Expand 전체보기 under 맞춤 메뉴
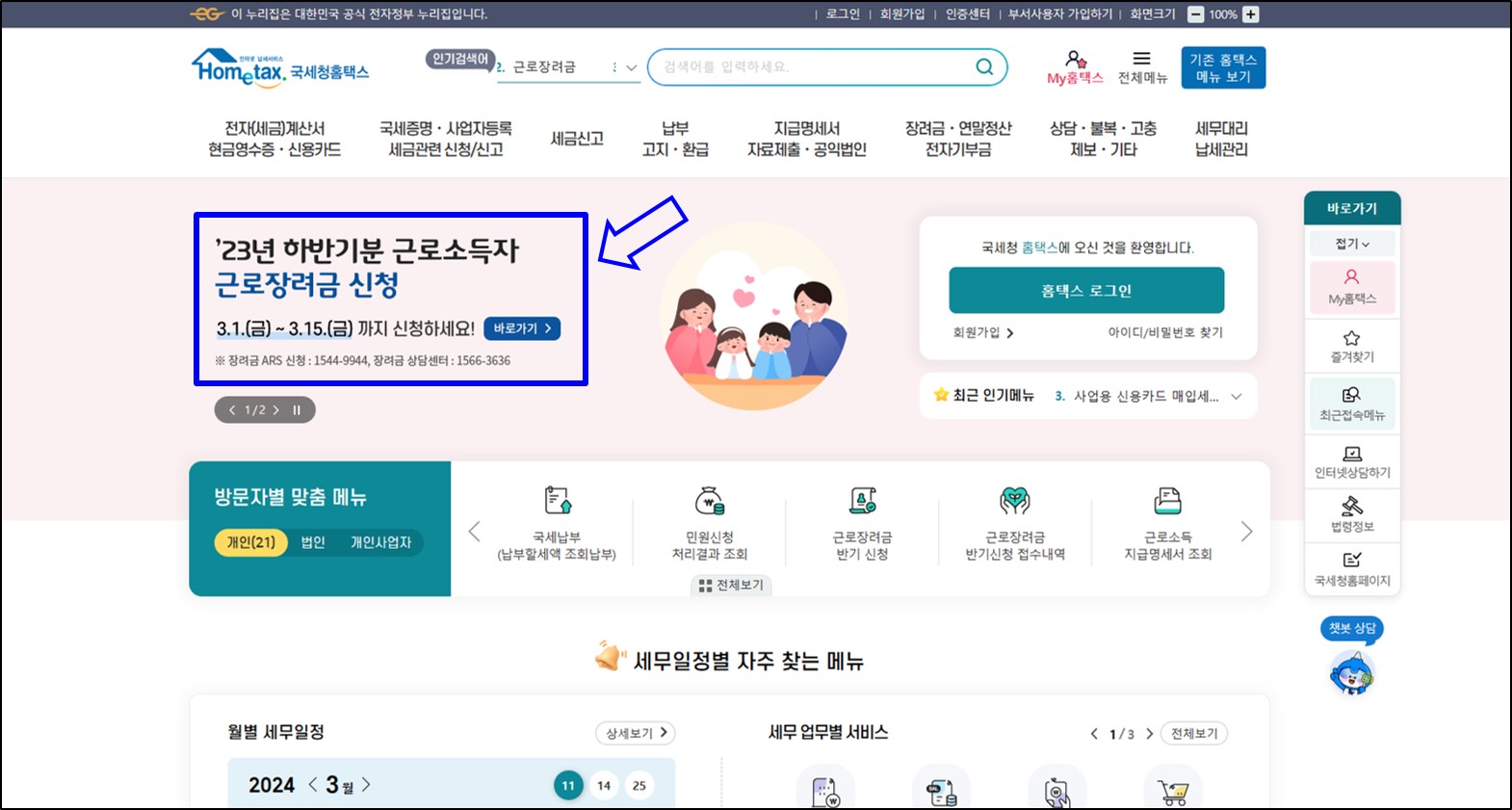The height and width of the screenshot is (810, 1512). coord(731,586)
